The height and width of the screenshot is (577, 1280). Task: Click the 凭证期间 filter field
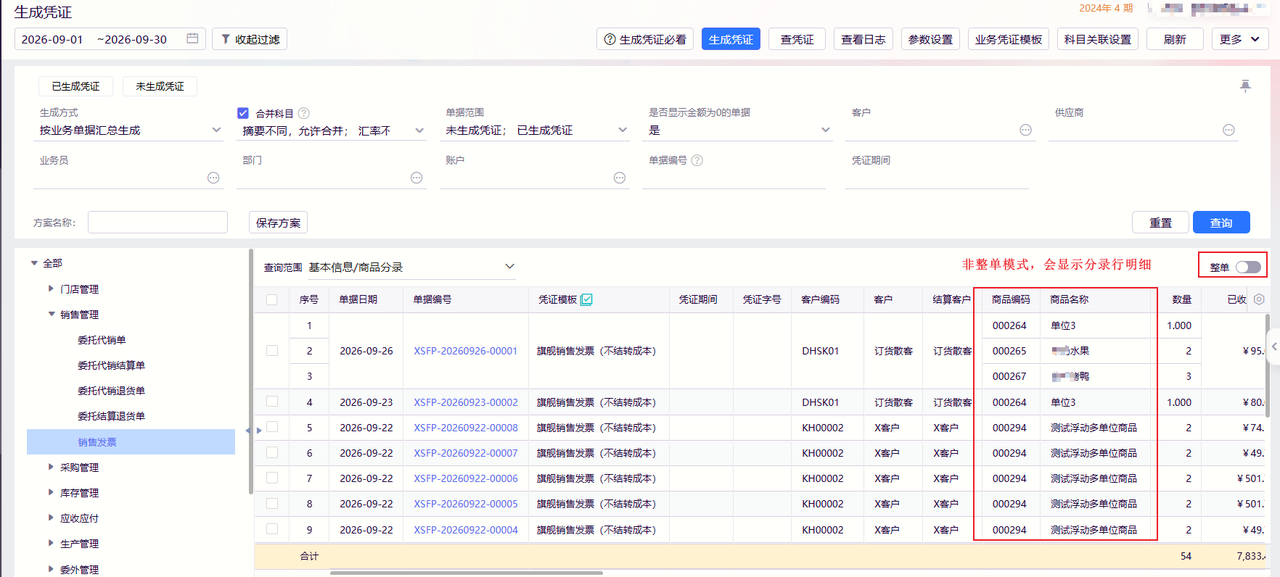point(937,178)
